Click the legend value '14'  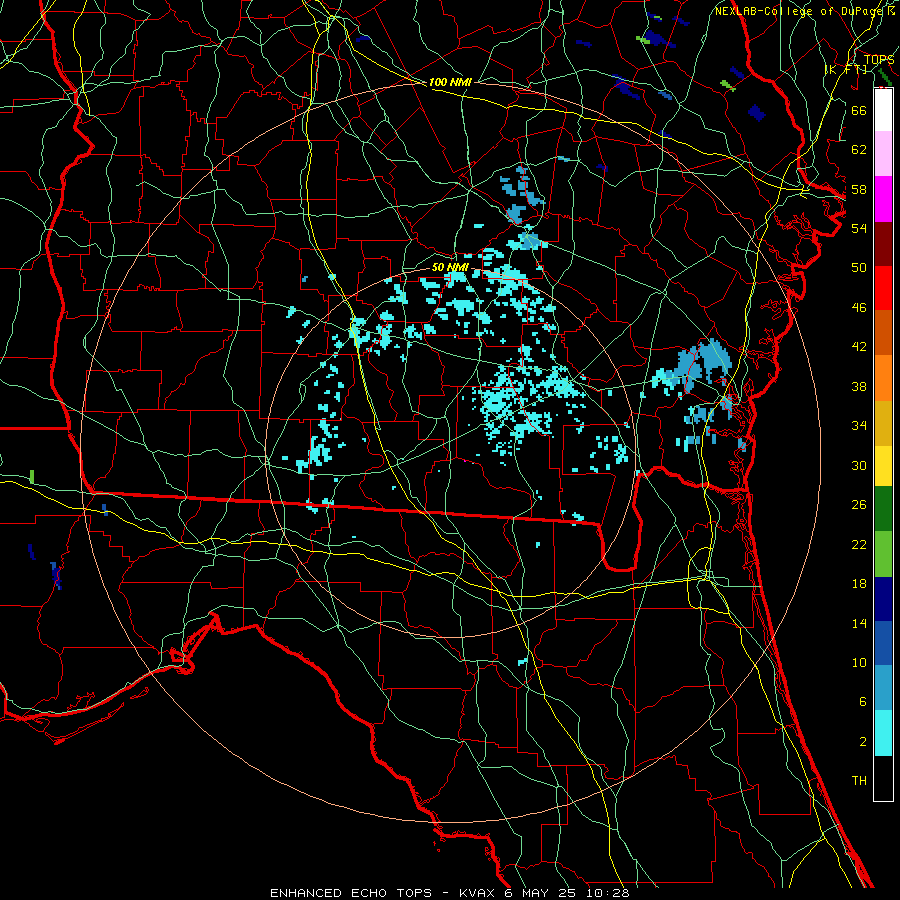pos(859,623)
